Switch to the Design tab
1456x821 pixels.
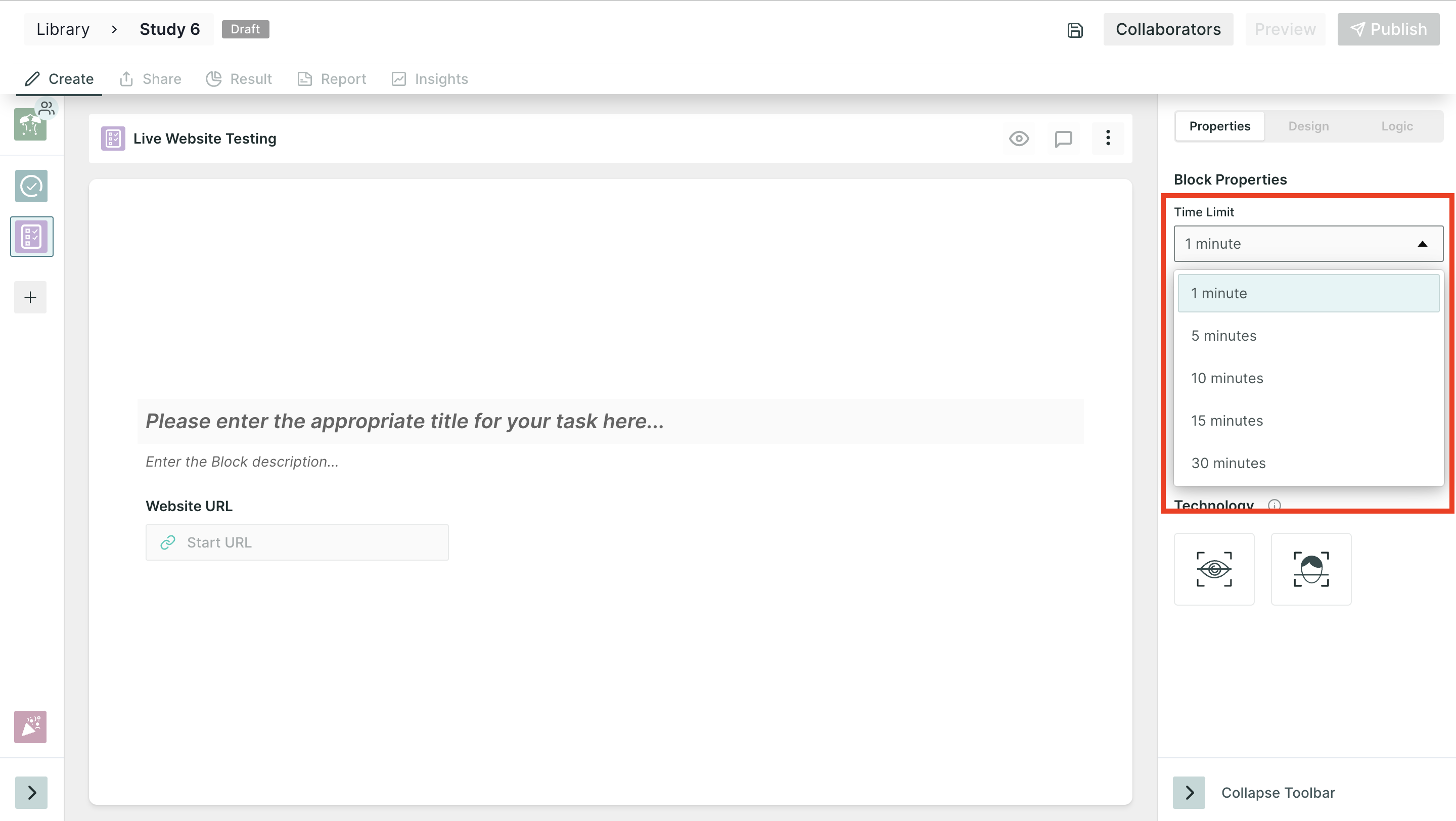click(1308, 126)
